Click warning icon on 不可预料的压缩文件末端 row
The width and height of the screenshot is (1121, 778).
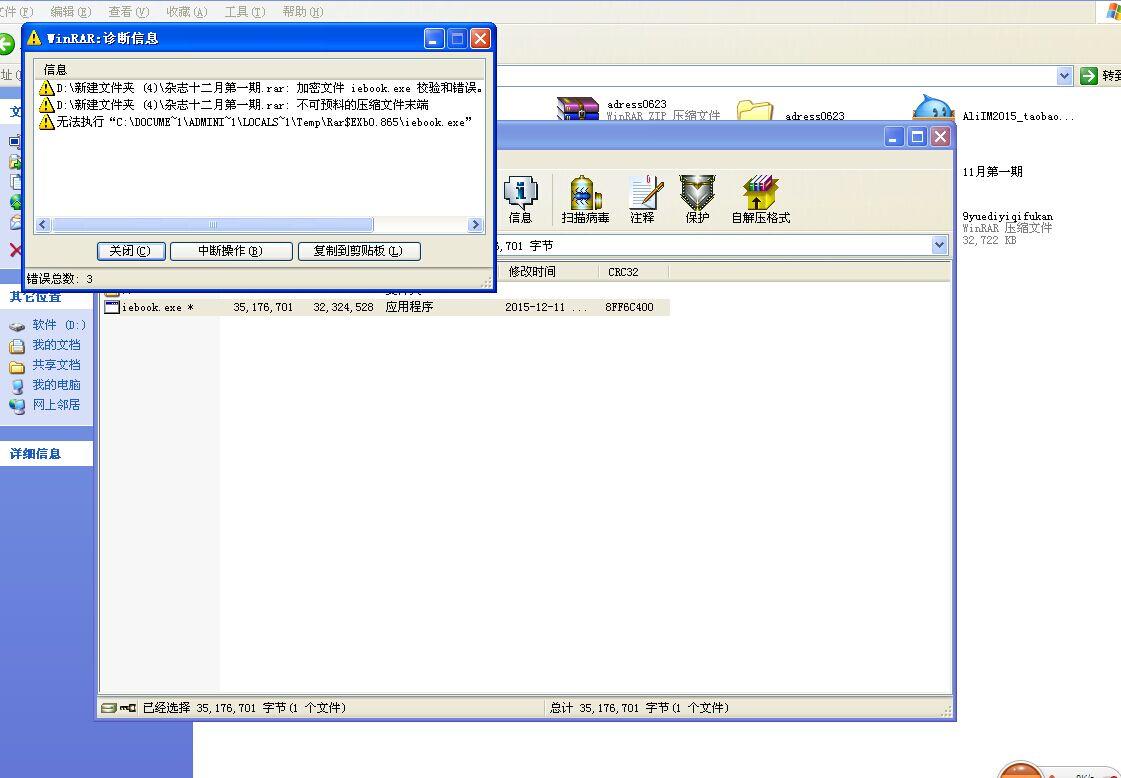46,105
